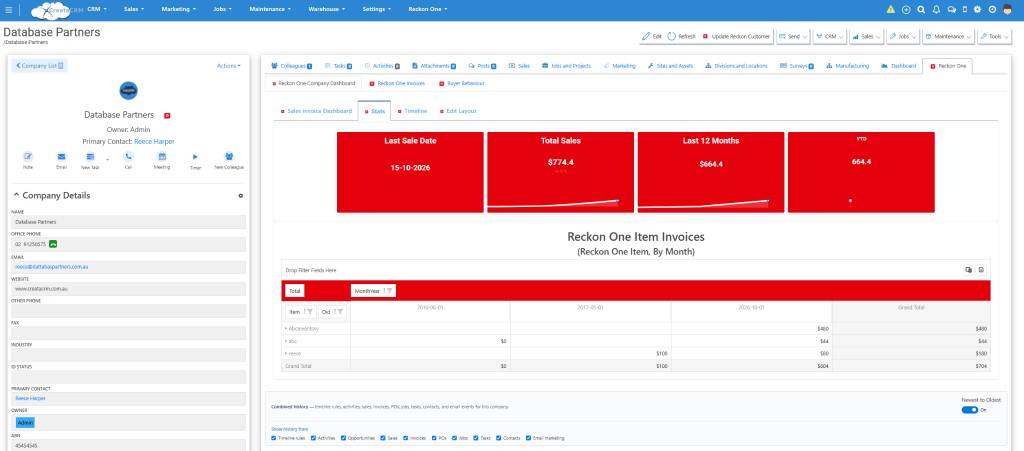Click the CreataCRM logo
Screen dimensions: 1024x451
[x=56, y=10]
